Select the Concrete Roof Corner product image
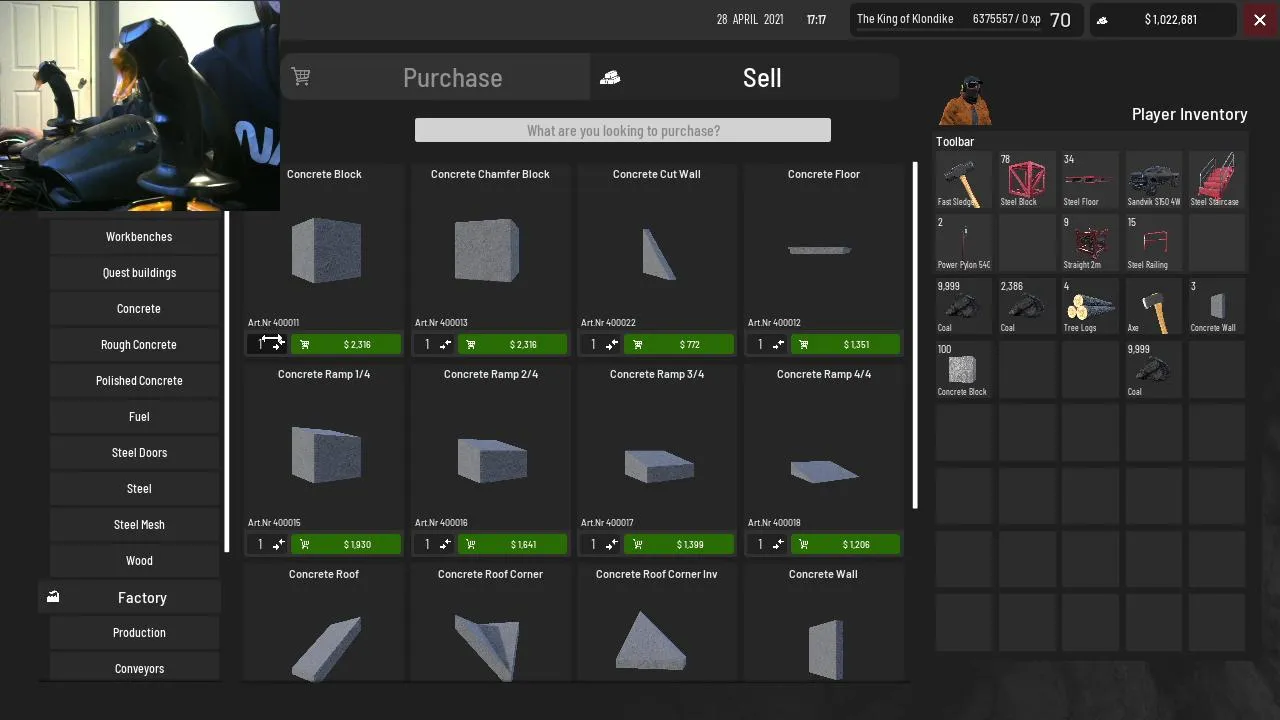 click(487, 647)
